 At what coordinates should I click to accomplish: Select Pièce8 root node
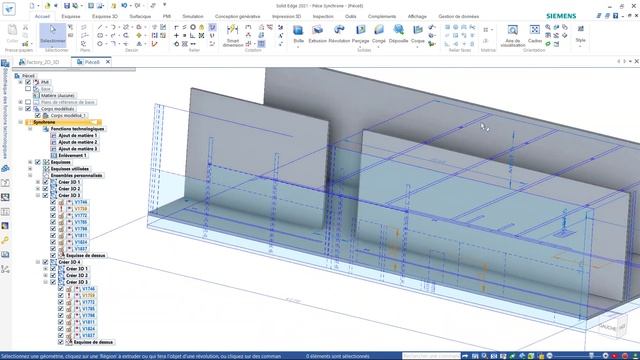[28, 76]
